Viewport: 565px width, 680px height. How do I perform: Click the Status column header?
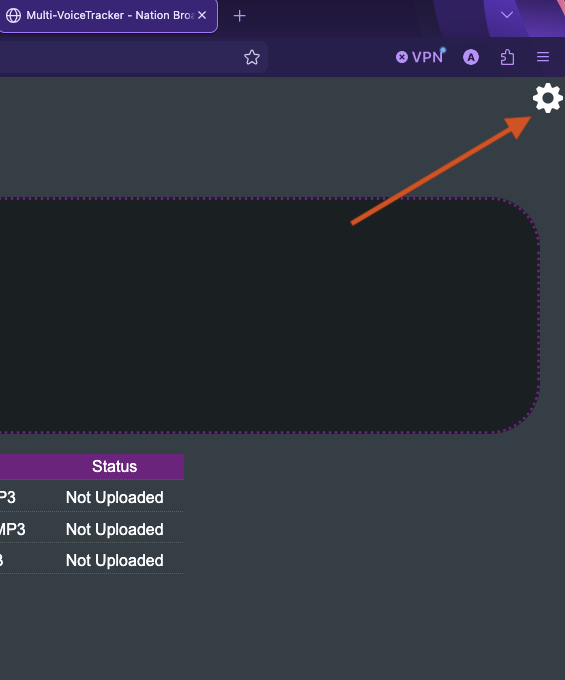pos(114,467)
